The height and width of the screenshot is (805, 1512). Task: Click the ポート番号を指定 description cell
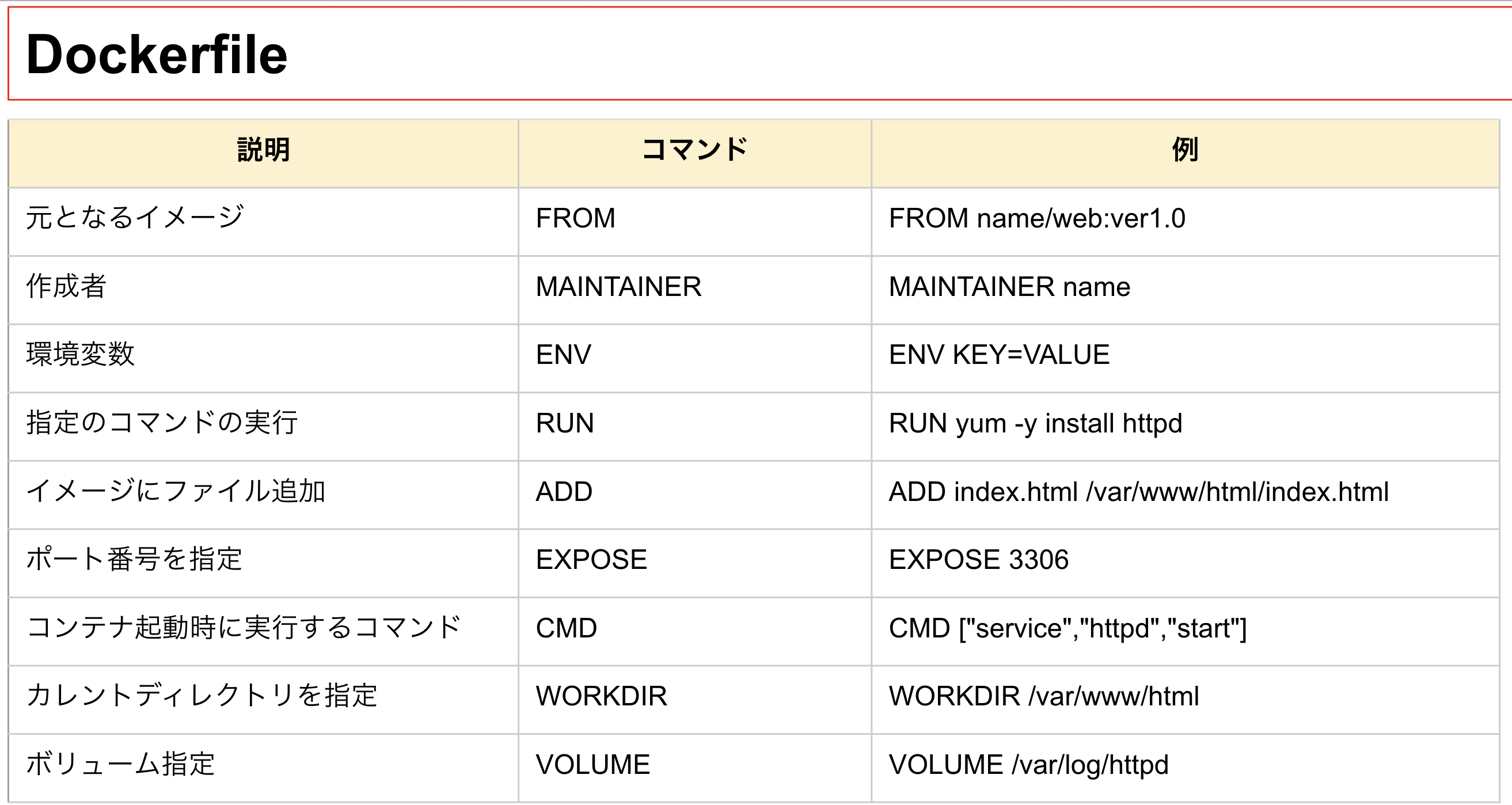click(x=134, y=560)
